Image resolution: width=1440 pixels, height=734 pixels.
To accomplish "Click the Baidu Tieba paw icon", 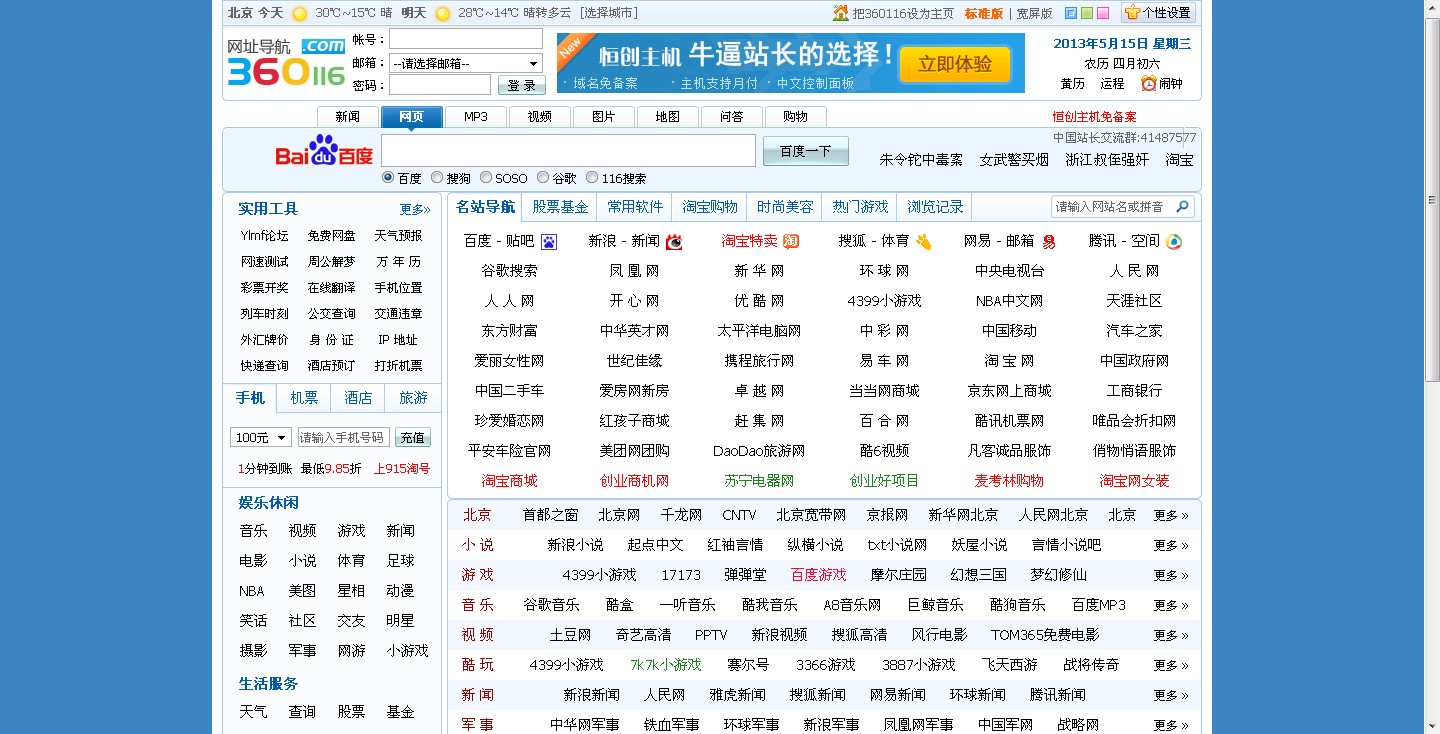I will point(548,242).
